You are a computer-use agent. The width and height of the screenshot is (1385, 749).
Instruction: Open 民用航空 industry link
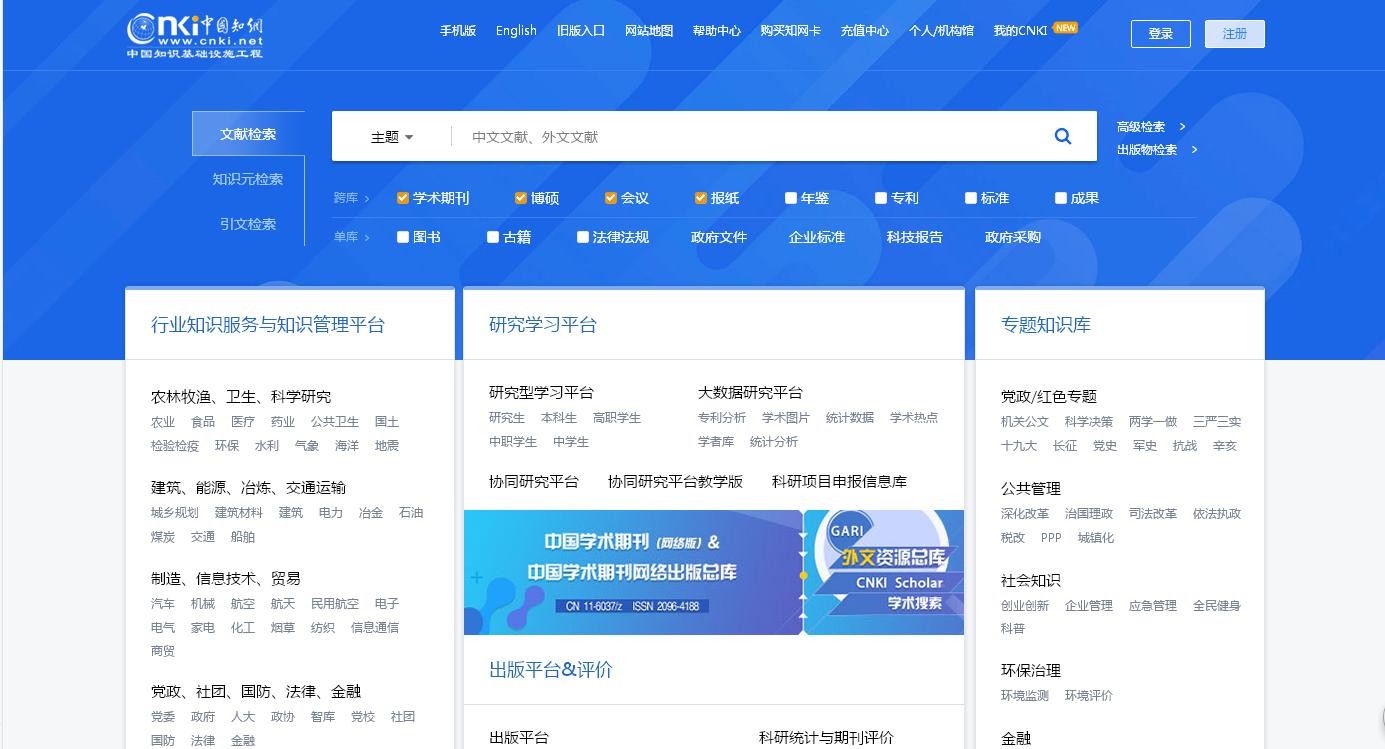pos(335,604)
